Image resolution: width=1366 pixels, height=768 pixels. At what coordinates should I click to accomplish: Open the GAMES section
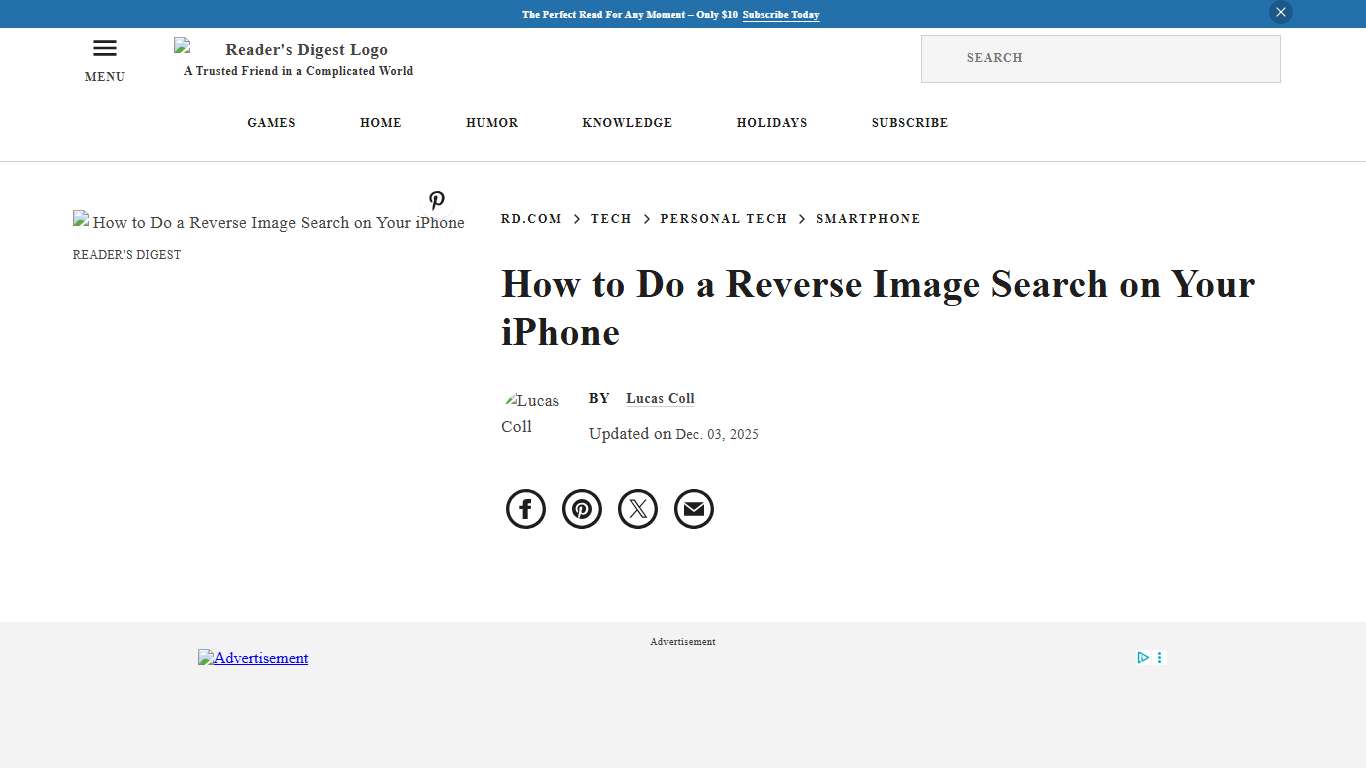pyautogui.click(x=271, y=122)
